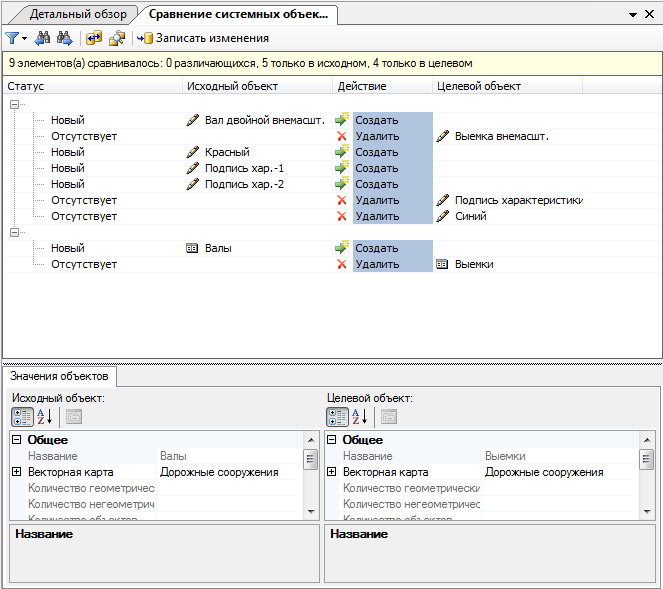
Task: Select the Значения объектов tab
Action: 59,376
